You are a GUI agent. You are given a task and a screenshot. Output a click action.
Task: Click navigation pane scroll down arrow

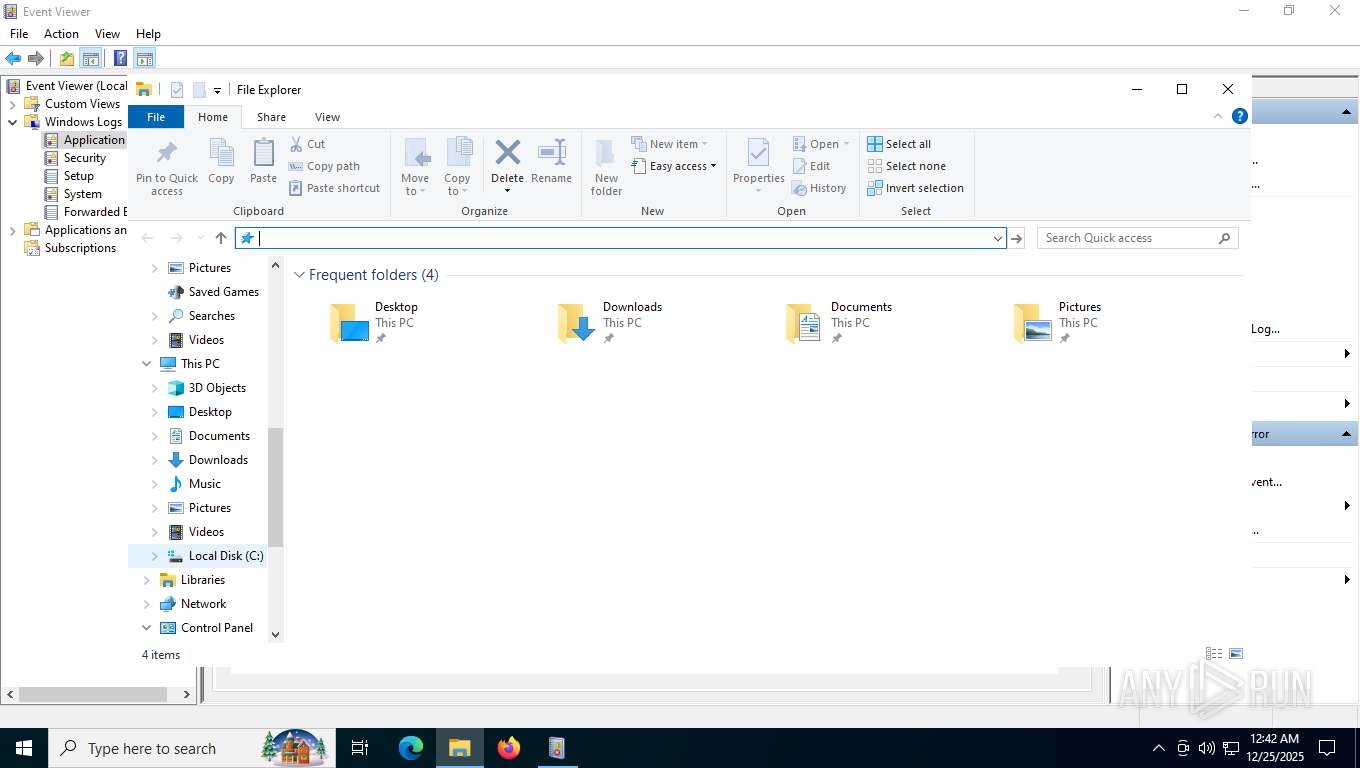click(276, 635)
